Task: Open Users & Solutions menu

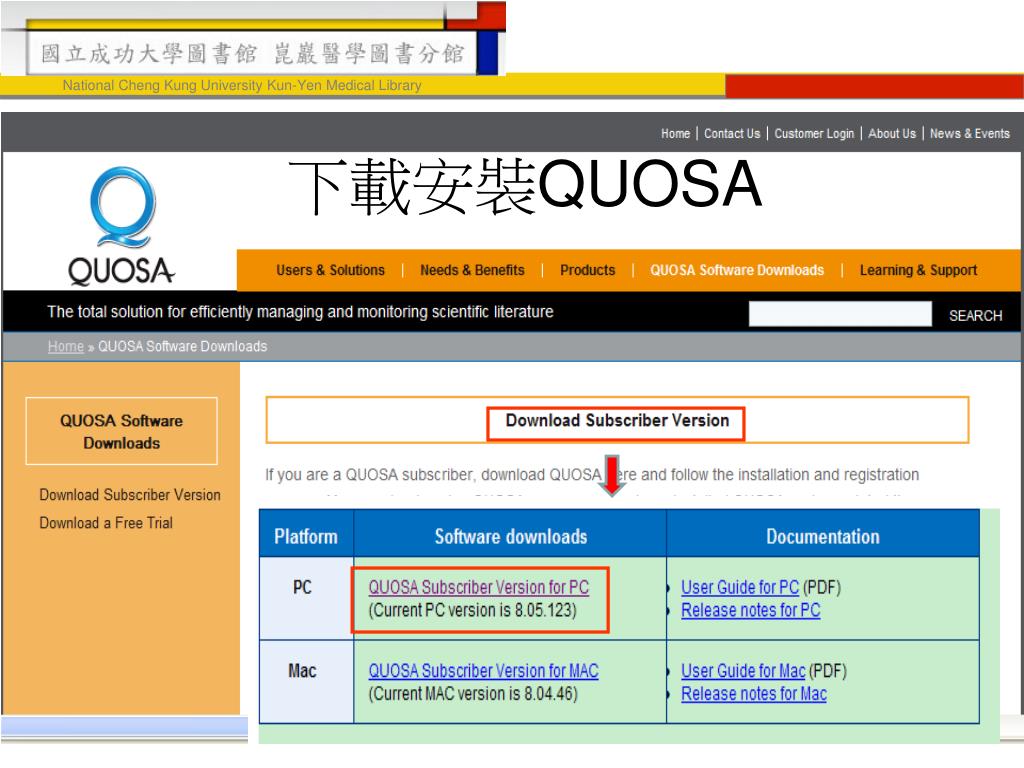Action: coord(330,270)
